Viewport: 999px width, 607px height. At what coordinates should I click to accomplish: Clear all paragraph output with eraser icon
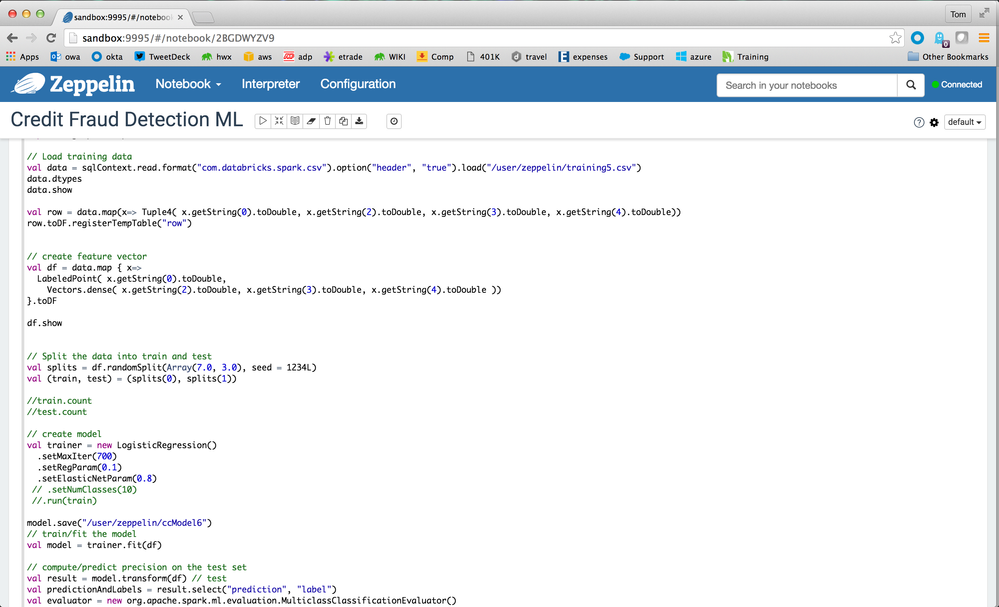(x=310, y=121)
